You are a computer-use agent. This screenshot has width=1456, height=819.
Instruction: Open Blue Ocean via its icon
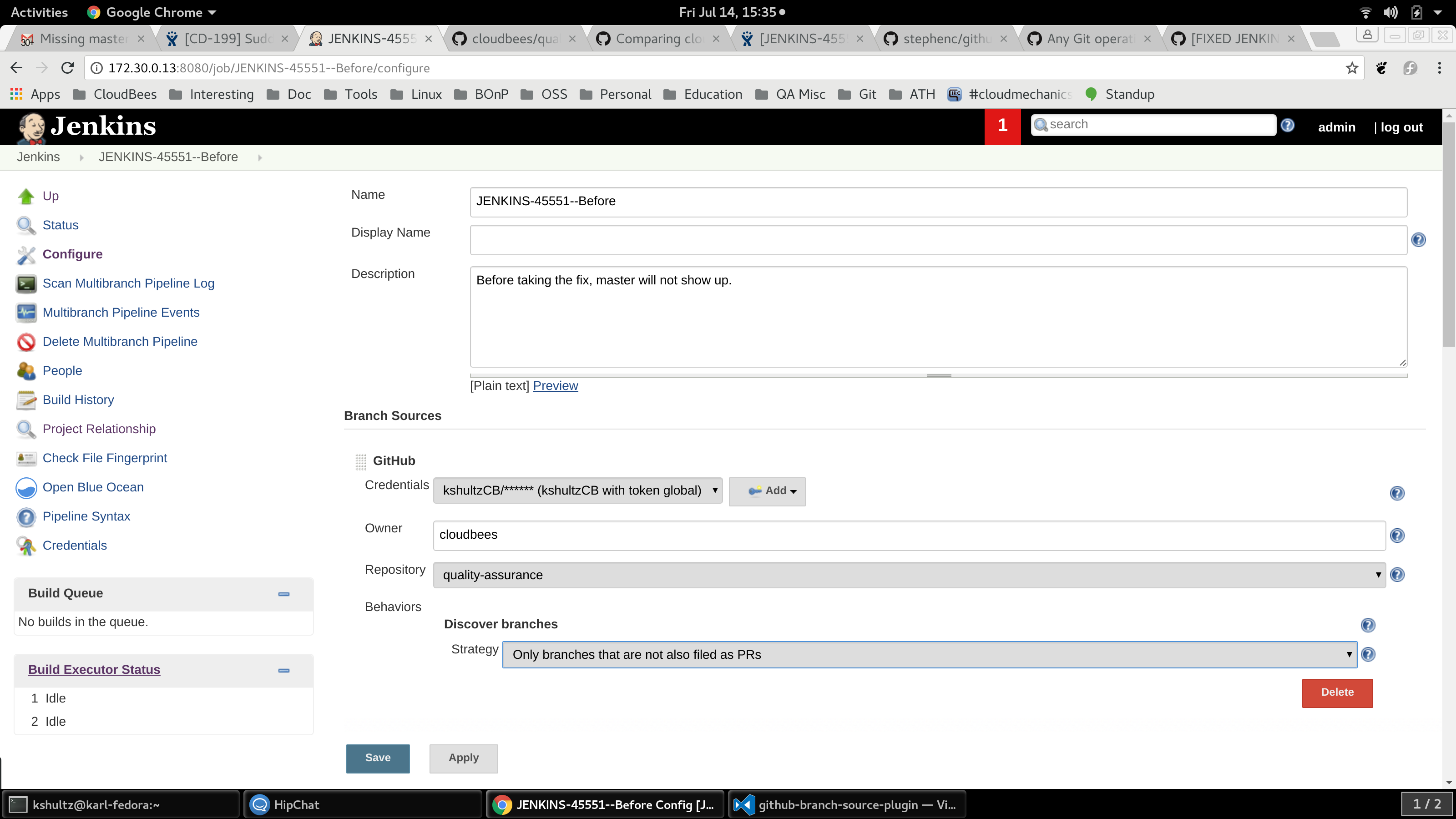26,488
